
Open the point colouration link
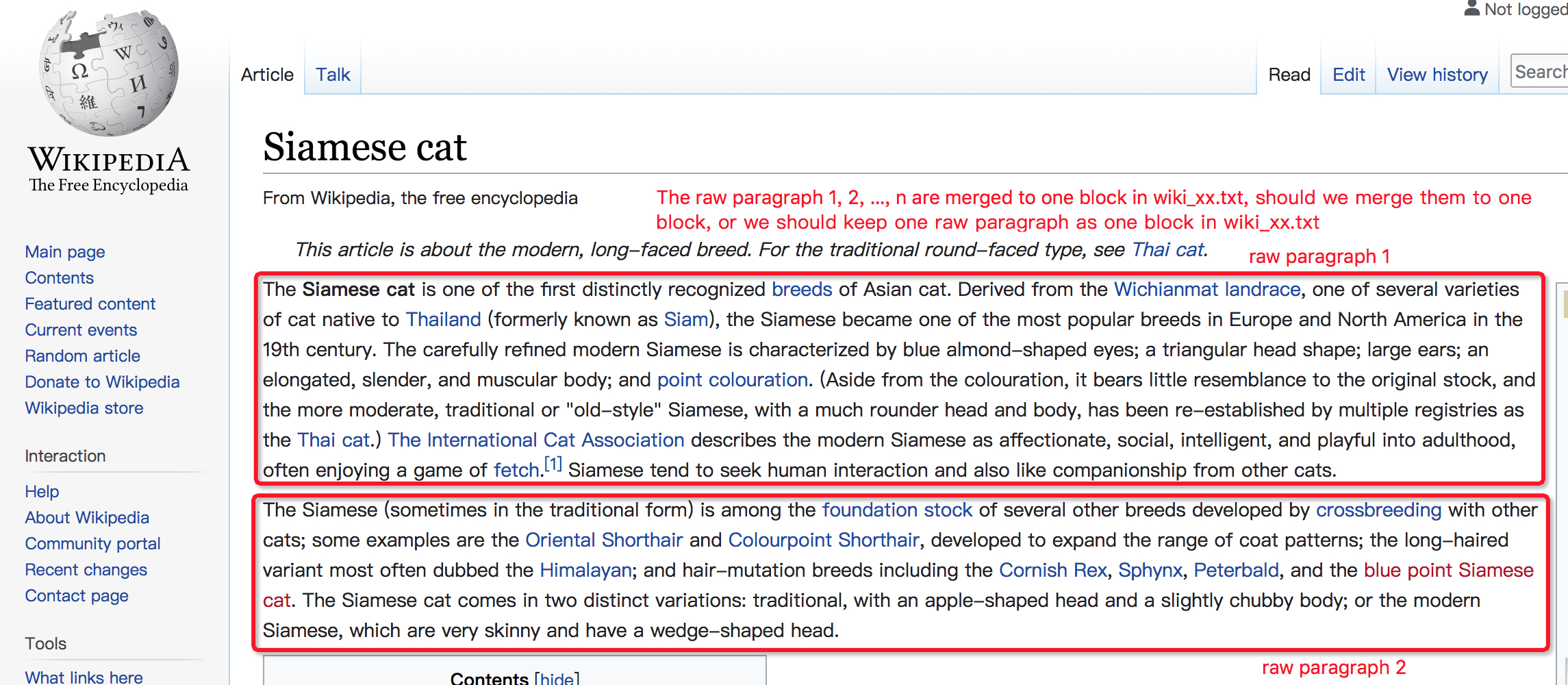[x=733, y=379]
